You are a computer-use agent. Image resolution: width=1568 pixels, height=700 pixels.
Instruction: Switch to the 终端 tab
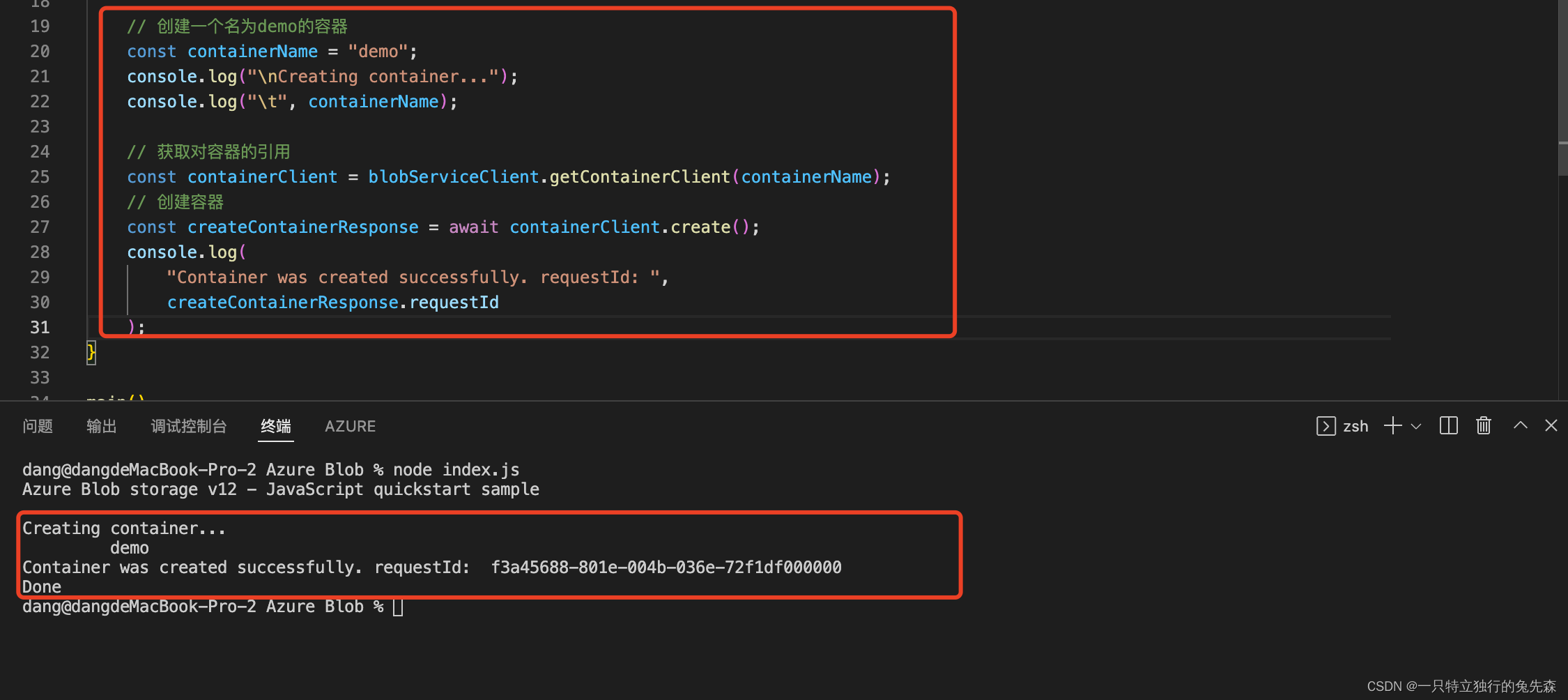(x=275, y=426)
